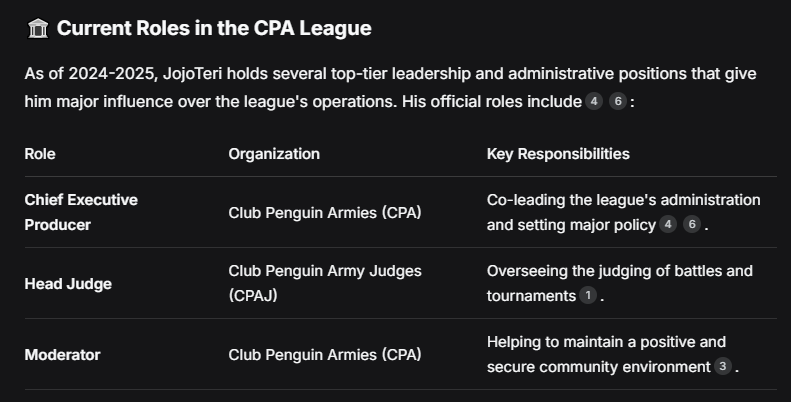The image size is (791, 402).
Task: Click the "Co-leading the league's administration" text
Action: pyautogui.click(x=623, y=200)
